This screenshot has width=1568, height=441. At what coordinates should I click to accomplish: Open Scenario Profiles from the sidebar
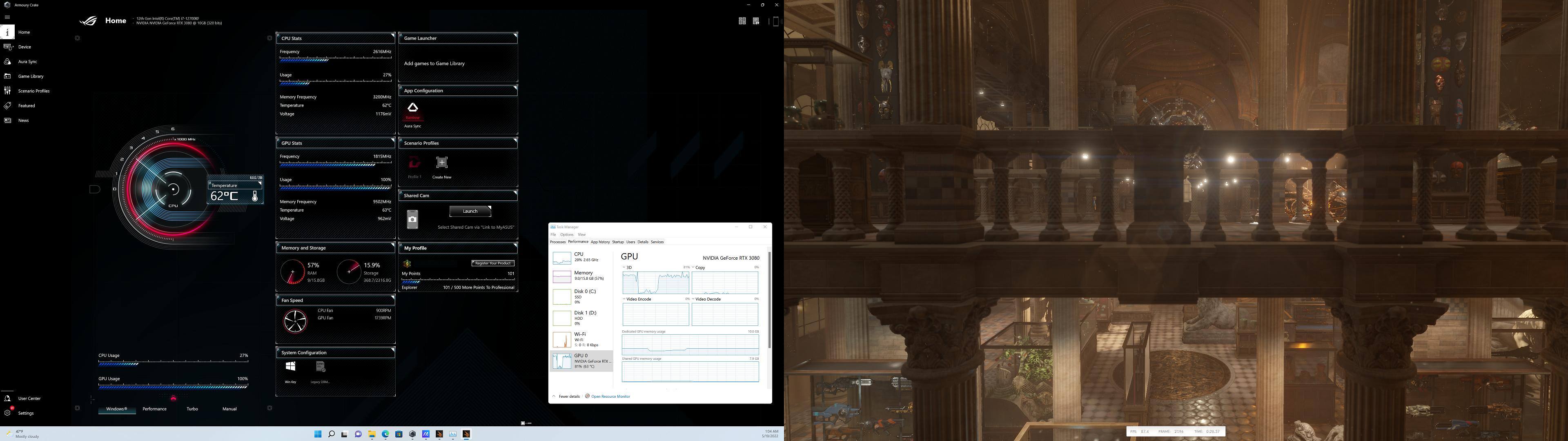coord(7,91)
